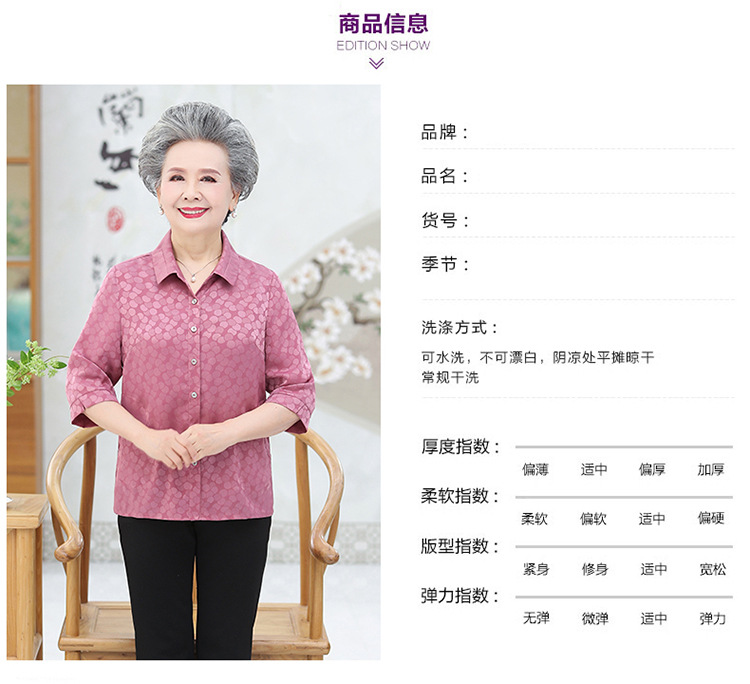Click the EDITION SHOW subtitle text

click(x=383, y=46)
